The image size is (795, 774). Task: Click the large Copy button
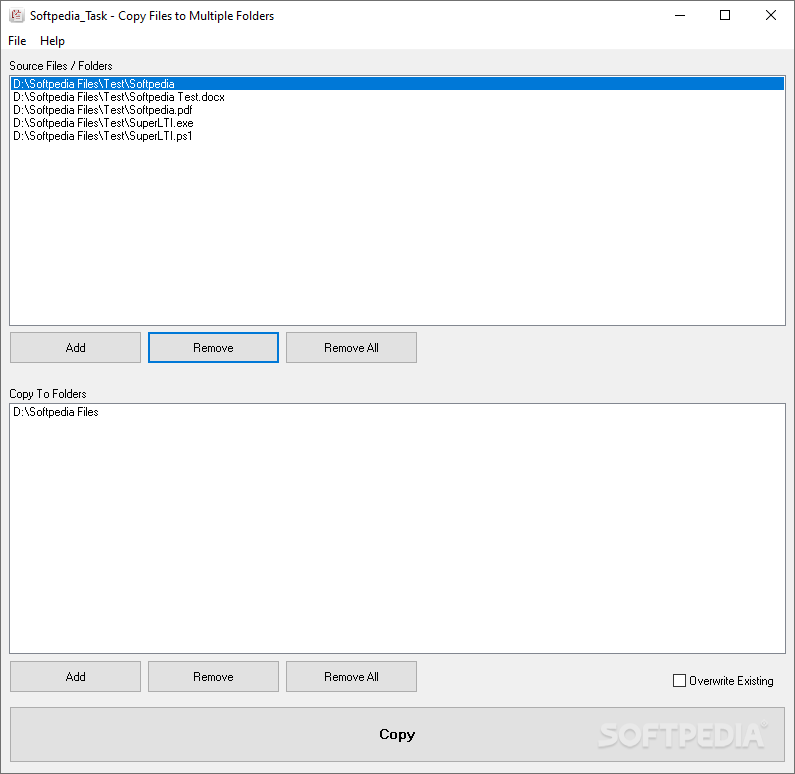pyautogui.click(x=398, y=734)
